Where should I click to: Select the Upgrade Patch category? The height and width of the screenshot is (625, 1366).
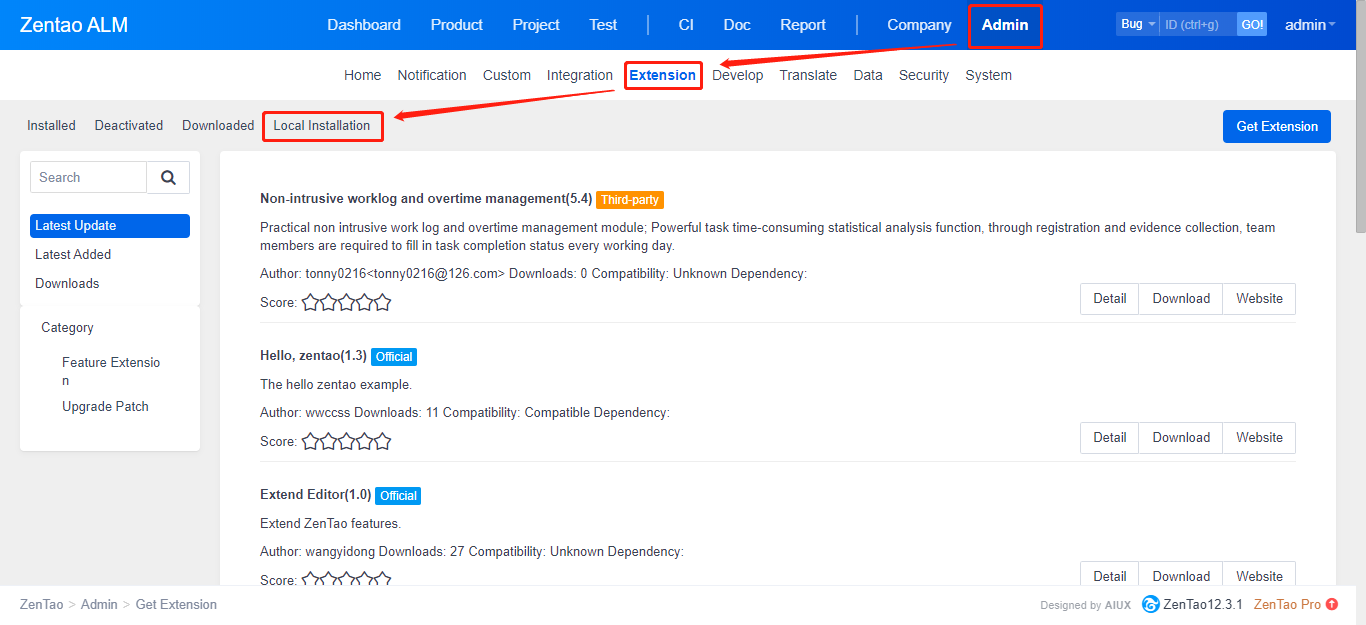[105, 407]
